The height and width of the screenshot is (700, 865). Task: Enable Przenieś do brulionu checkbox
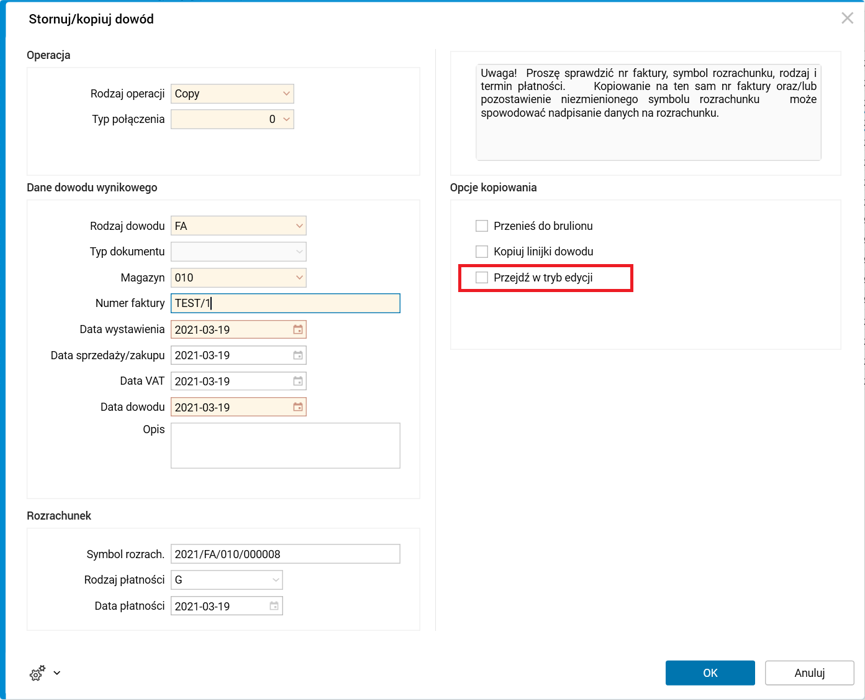(482, 226)
